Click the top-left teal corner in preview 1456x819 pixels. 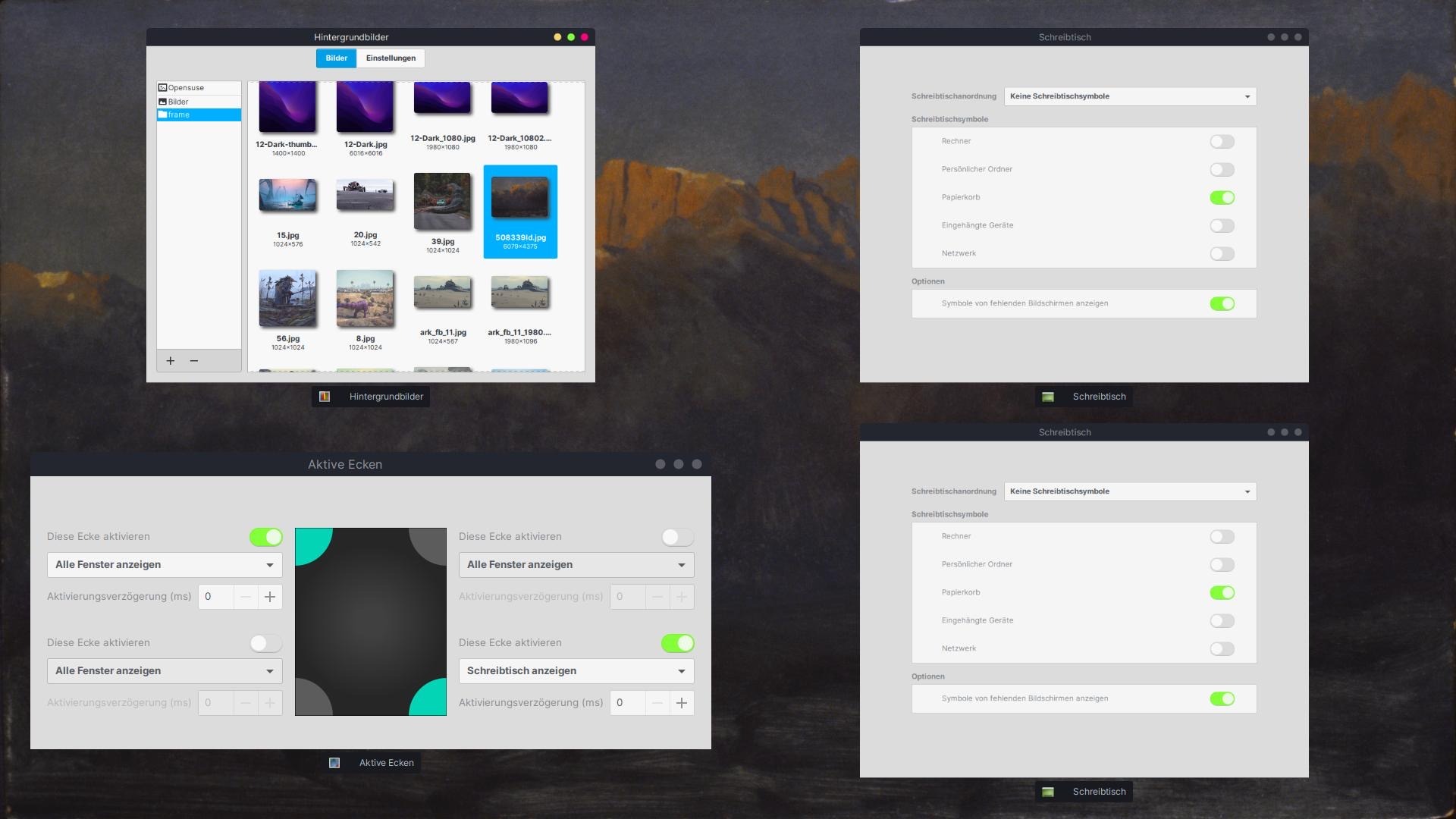tap(309, 542)
